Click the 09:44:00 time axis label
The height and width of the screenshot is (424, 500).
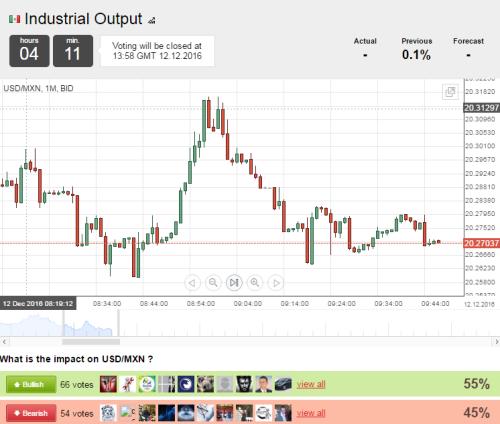(x=435, y=304)
